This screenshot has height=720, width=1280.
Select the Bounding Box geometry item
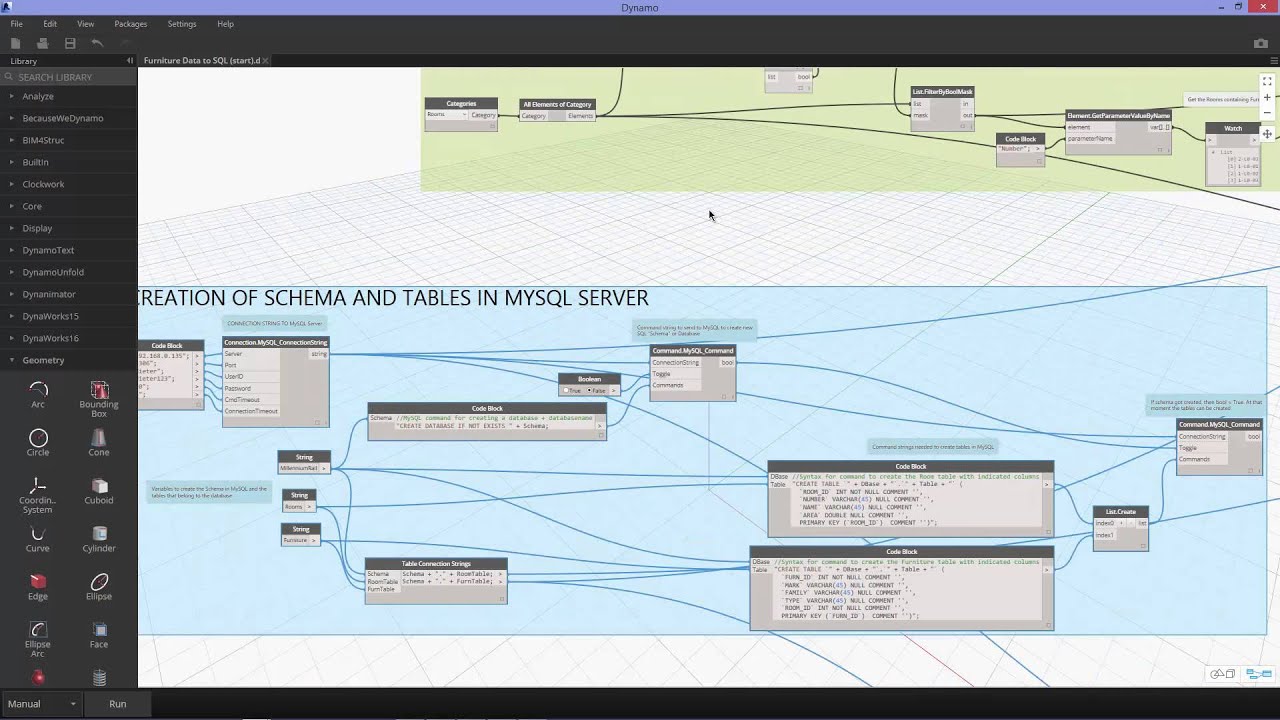point(99,399)
